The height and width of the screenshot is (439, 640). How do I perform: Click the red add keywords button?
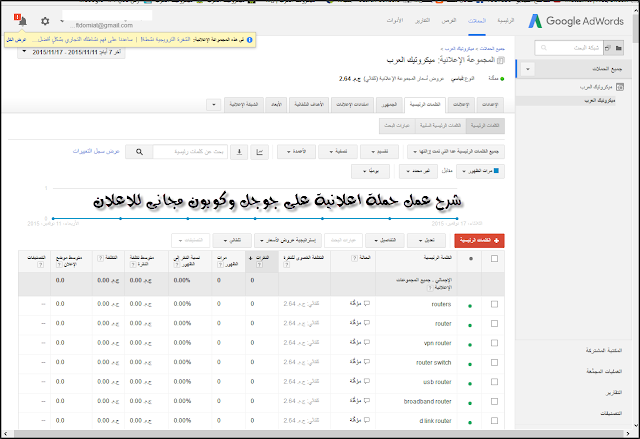point(479,241)
